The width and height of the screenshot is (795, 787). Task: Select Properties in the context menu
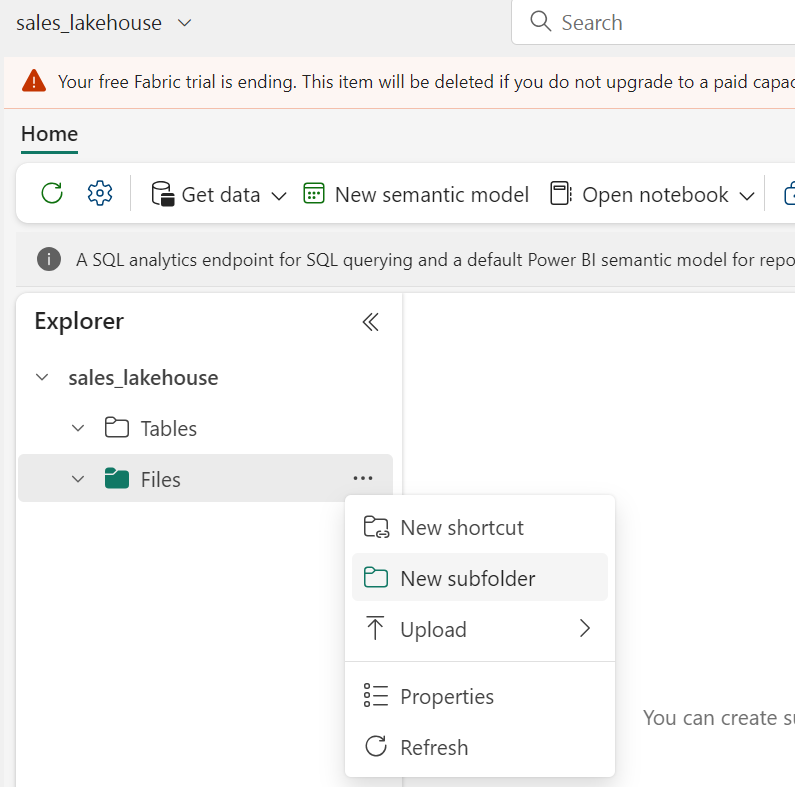(480, 696)
